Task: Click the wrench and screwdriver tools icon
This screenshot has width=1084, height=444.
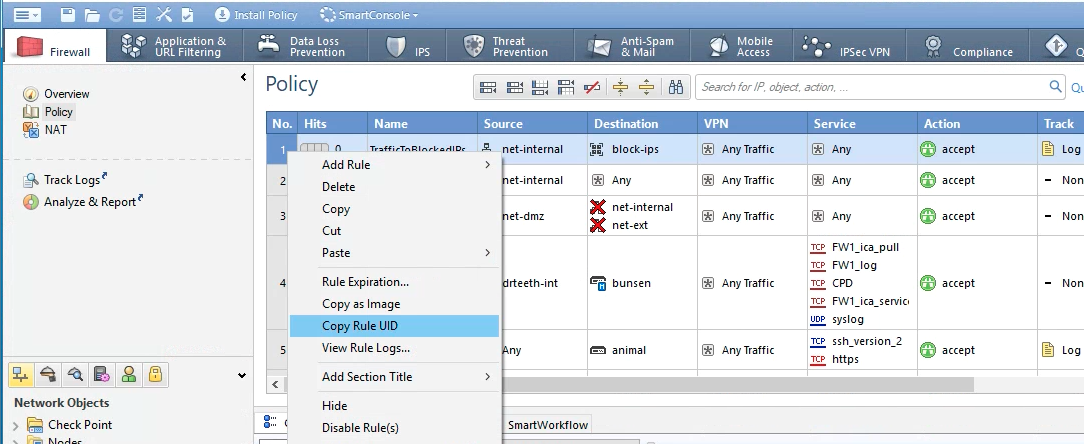Action: click(x=164, y=15)
